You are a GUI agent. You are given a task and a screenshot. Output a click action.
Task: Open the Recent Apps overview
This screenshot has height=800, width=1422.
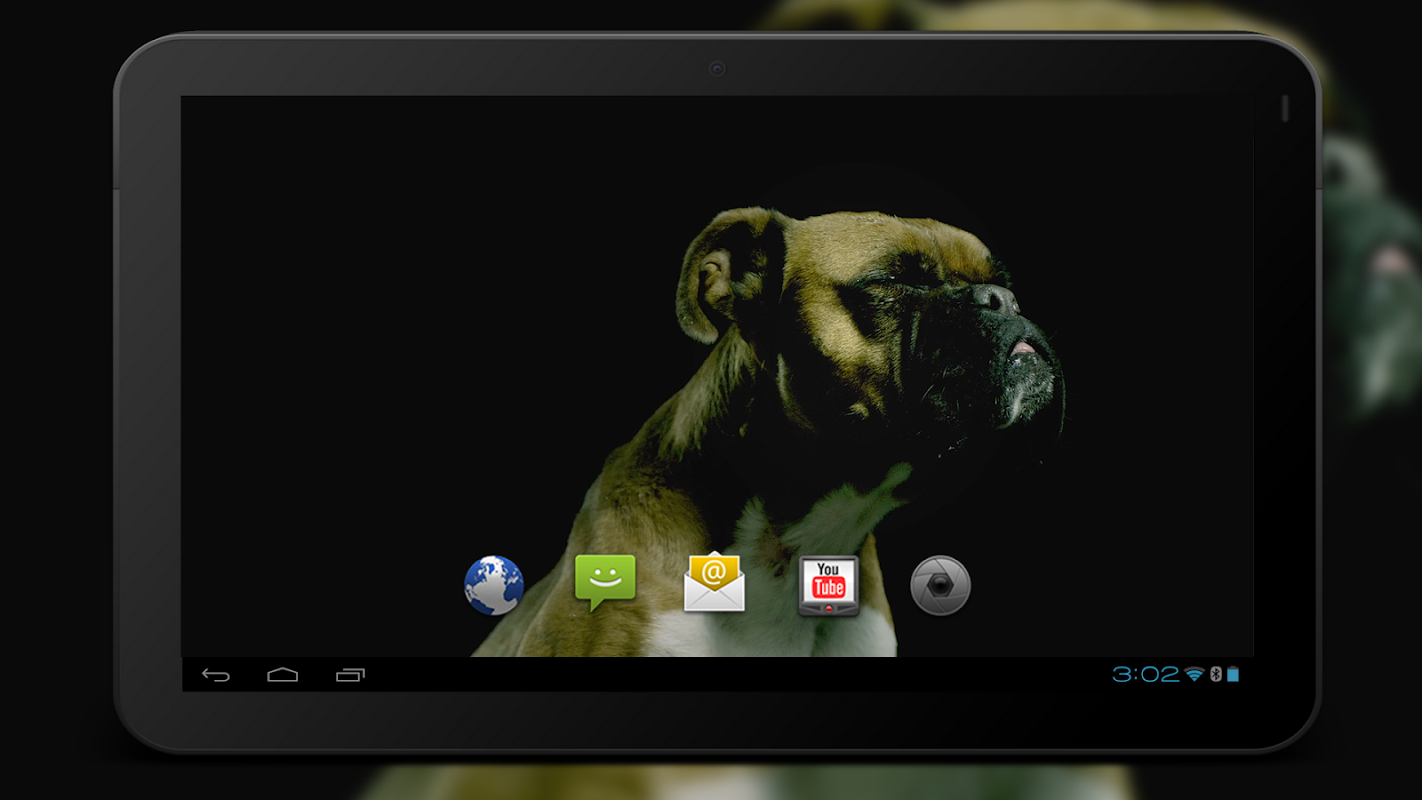350,675
